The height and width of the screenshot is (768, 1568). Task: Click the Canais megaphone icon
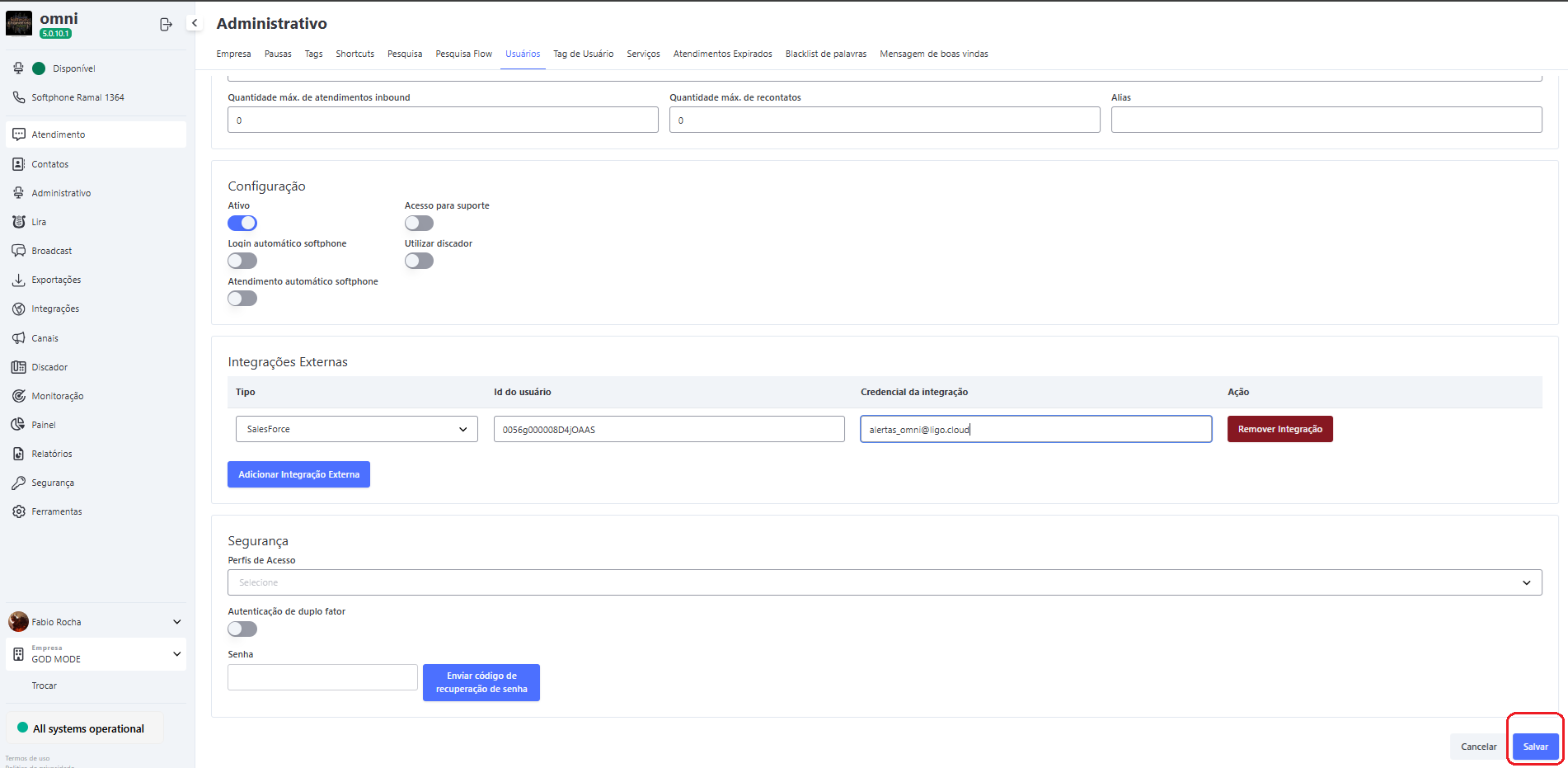tap(19, 338)
